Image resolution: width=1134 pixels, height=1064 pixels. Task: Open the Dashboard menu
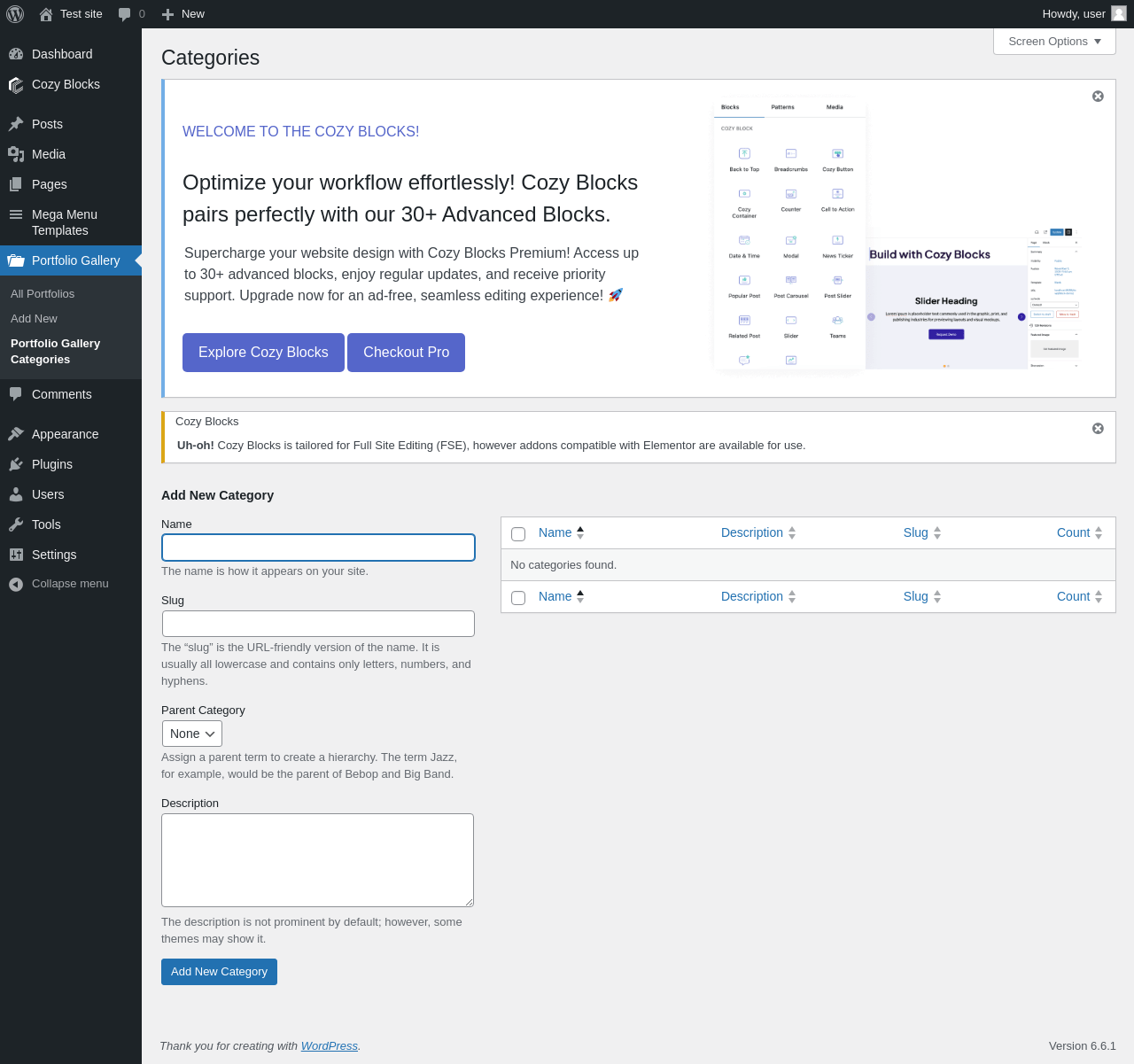[x=71, y=54]
